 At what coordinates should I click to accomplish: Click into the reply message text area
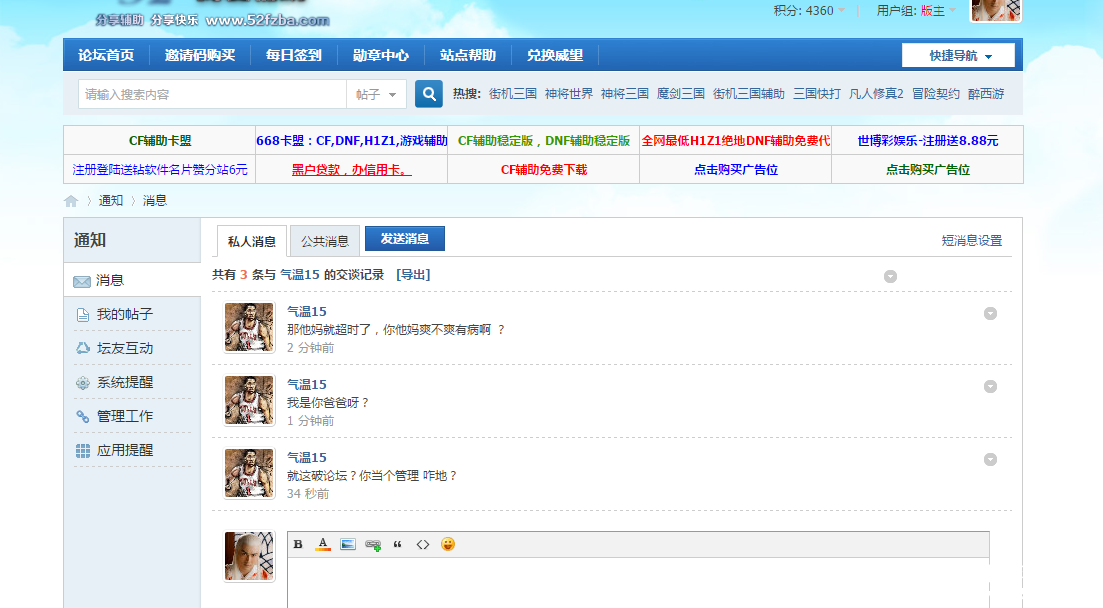(x=638, y=583)
